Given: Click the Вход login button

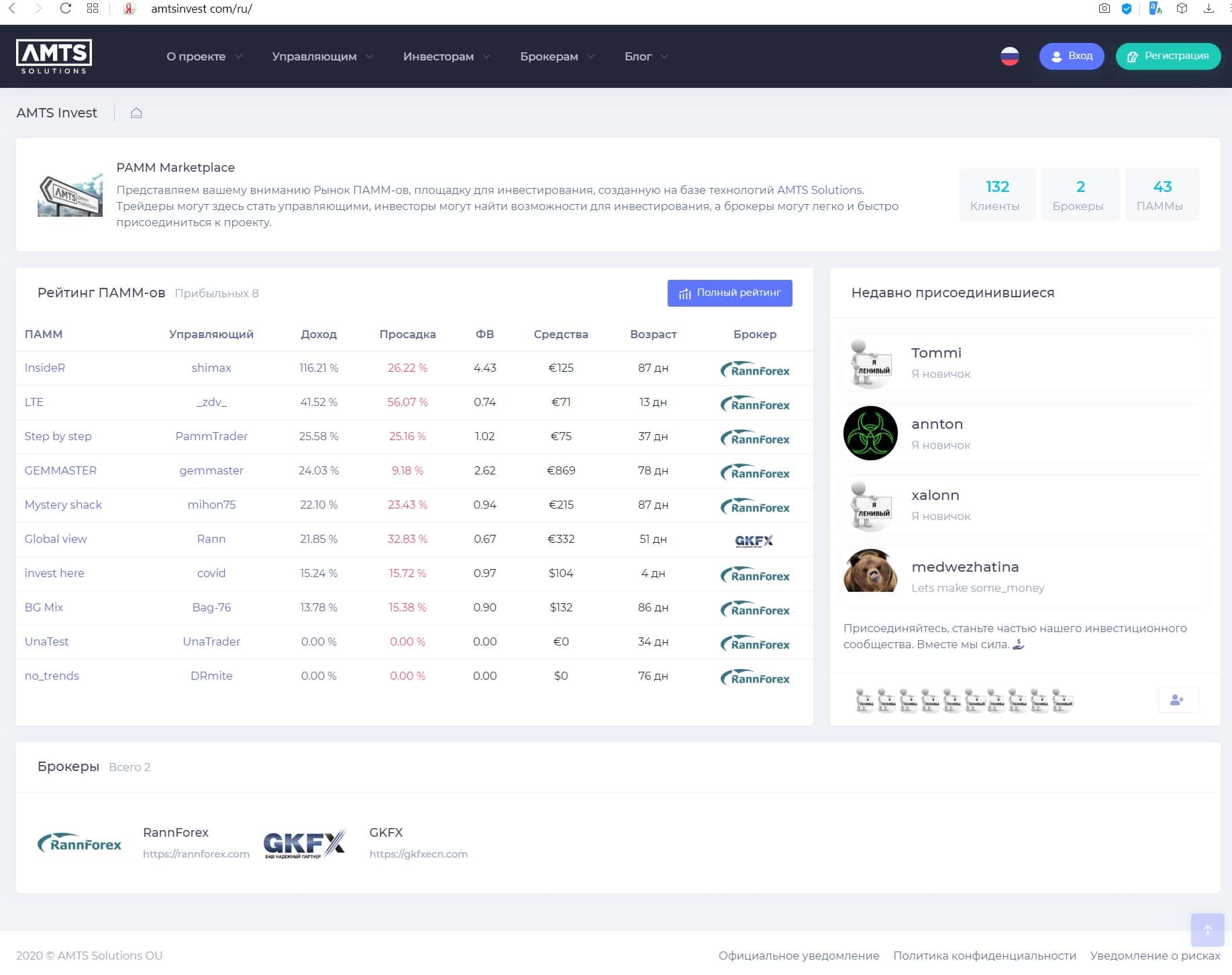Looking at the screenshot, I should [1071, 56].
